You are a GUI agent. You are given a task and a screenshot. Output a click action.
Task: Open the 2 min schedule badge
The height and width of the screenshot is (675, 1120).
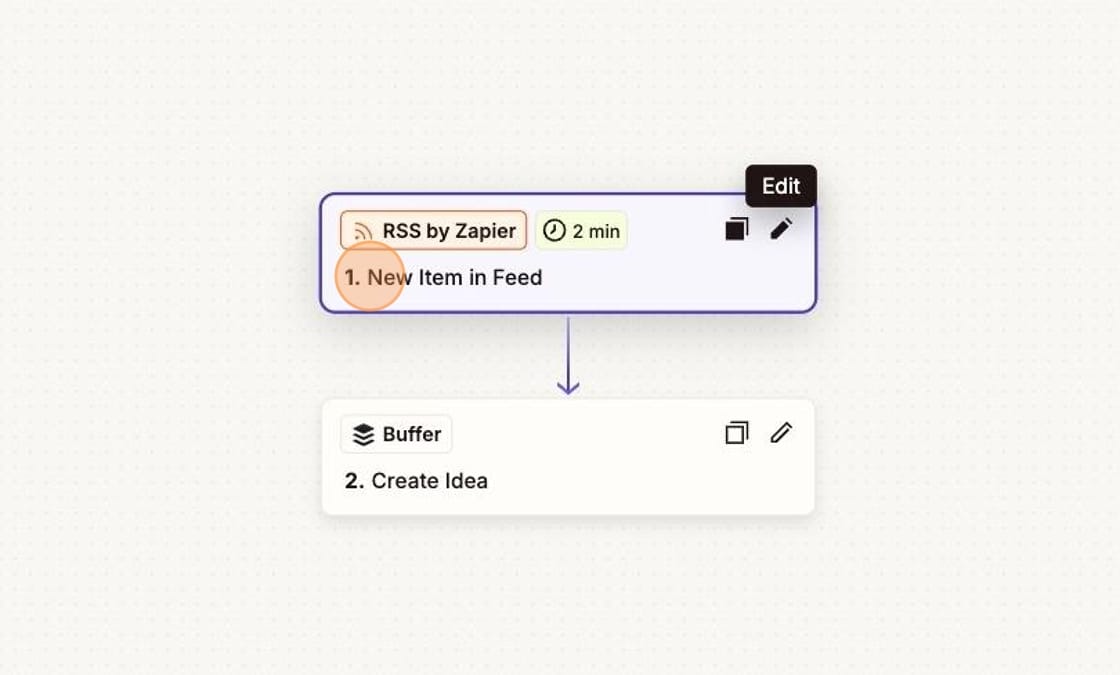581,230
